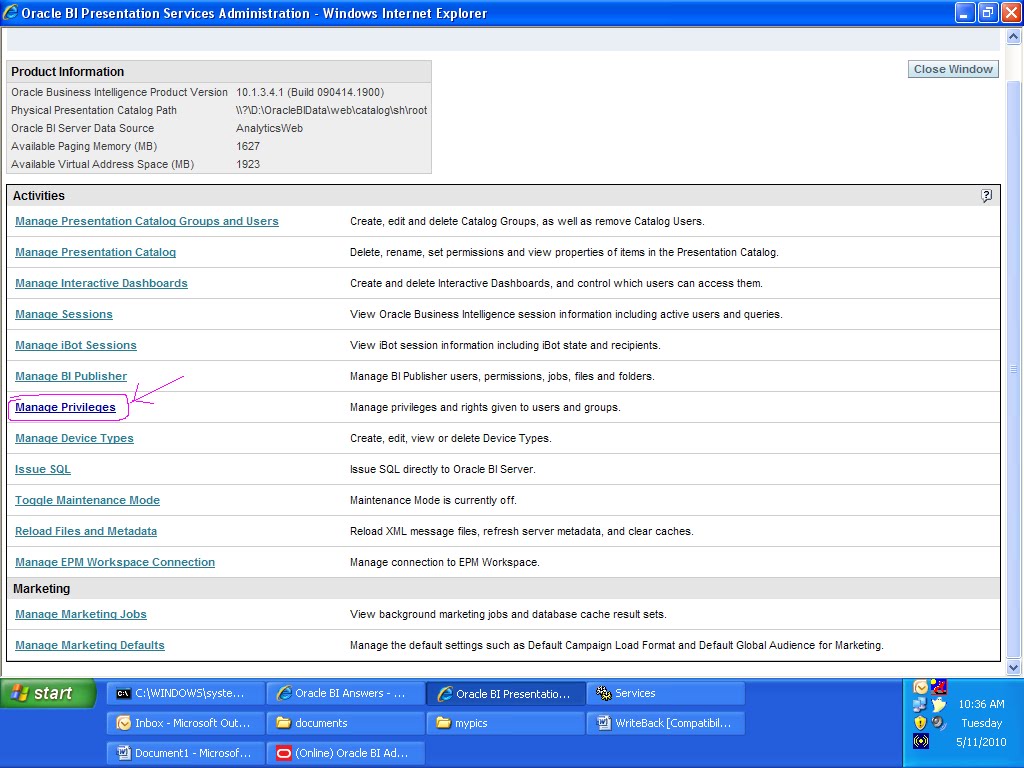Click the security shield tray icon

[920, 722]
